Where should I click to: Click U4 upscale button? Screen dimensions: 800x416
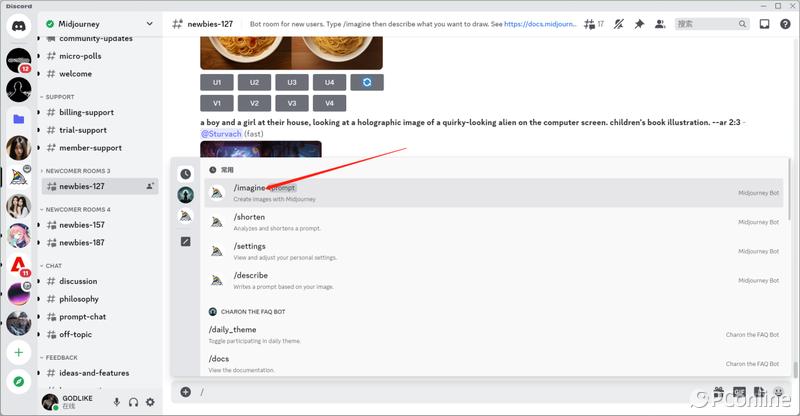(330, 82)
